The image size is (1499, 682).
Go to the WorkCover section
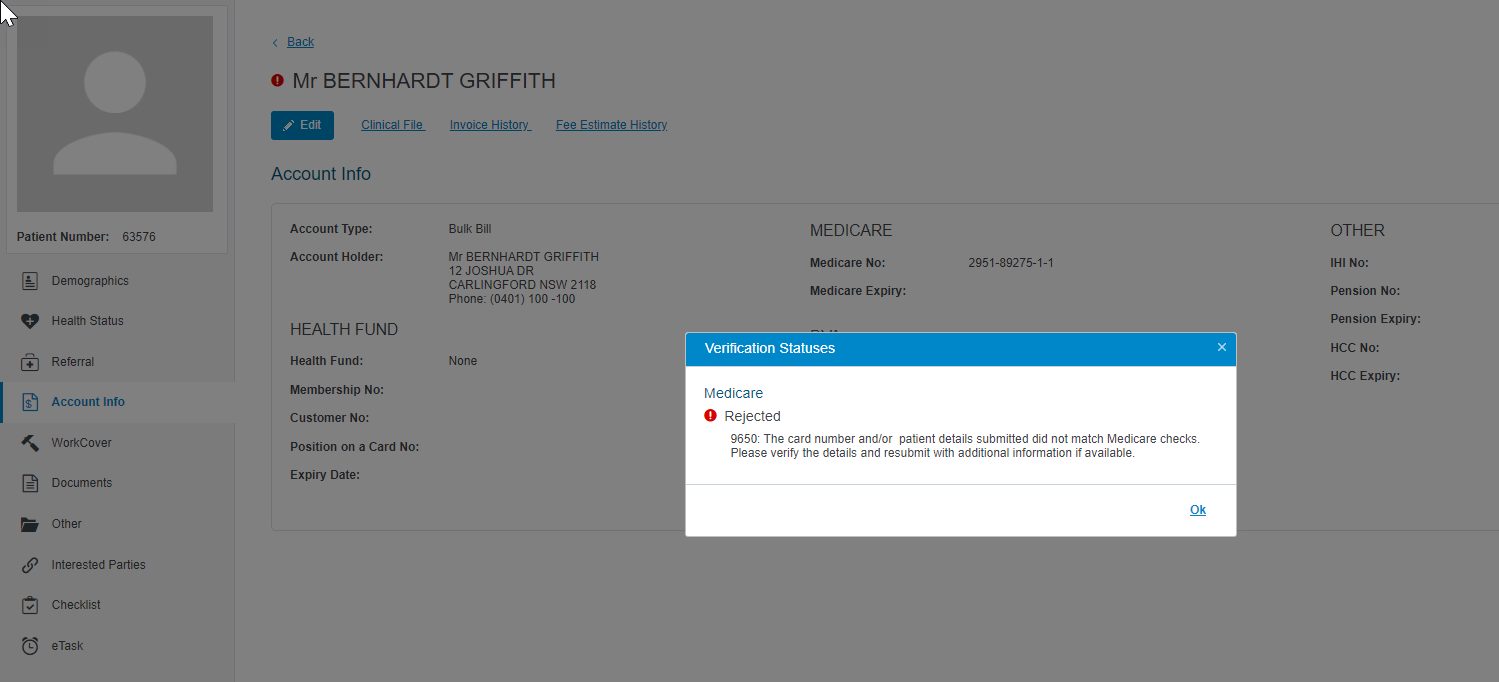[x=82, y=443]
